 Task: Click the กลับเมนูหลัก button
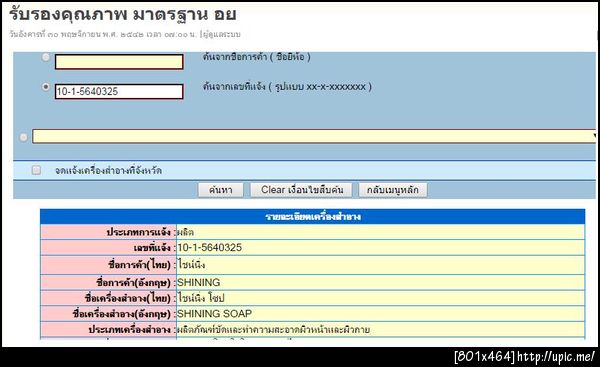point(393,190)
